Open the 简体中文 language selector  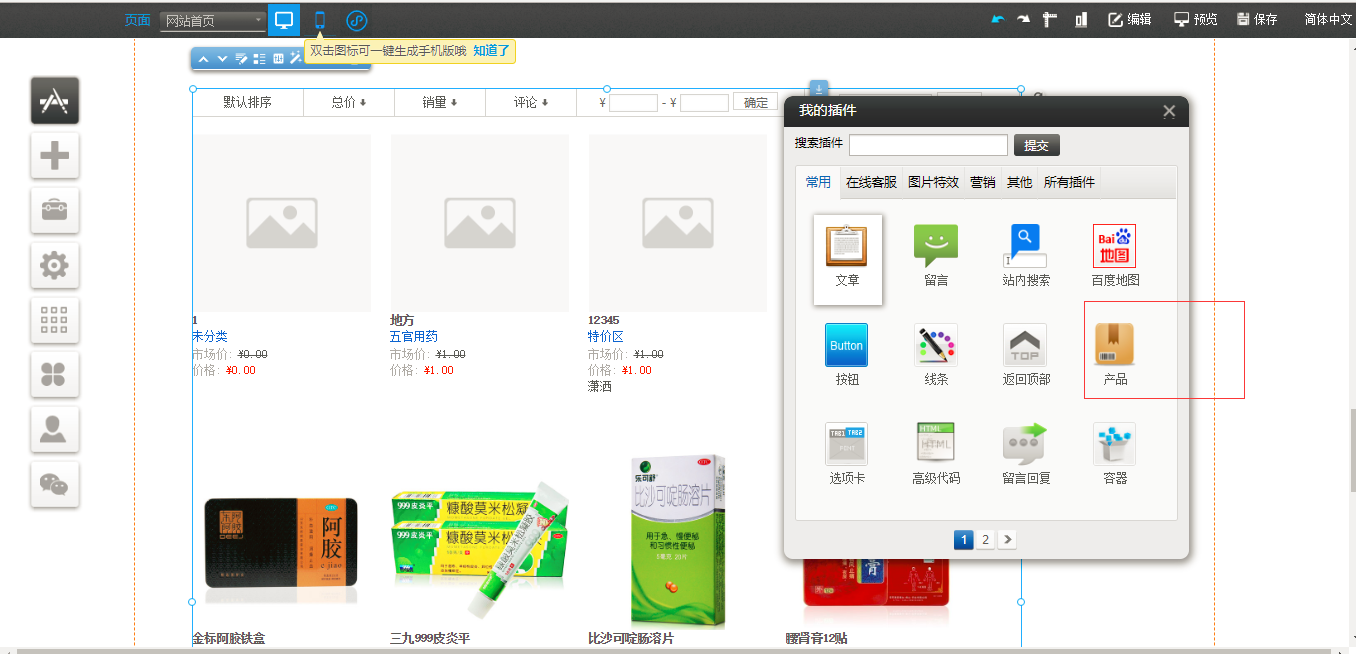click(x=1328, y=20)
